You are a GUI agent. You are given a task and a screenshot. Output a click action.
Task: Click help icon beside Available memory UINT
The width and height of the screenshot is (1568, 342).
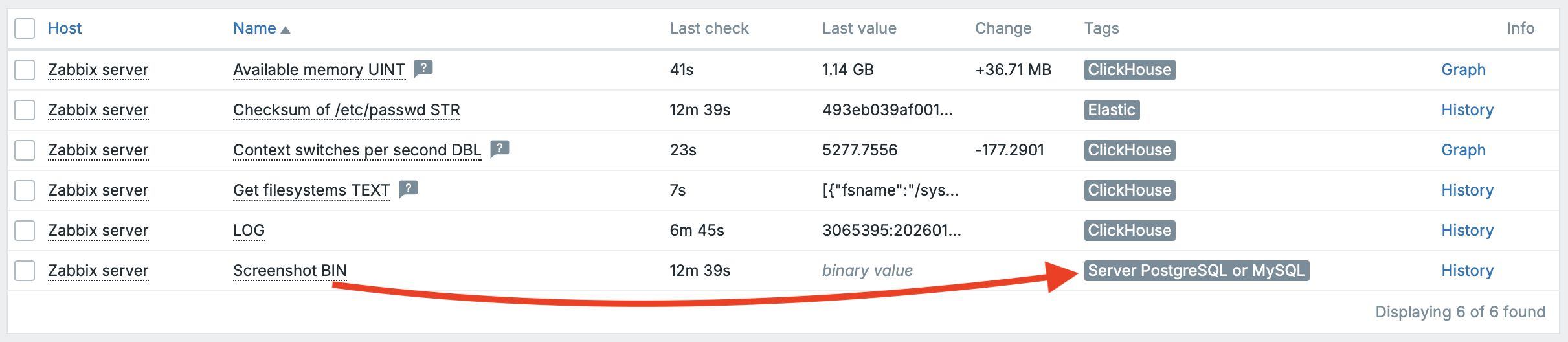423,68
